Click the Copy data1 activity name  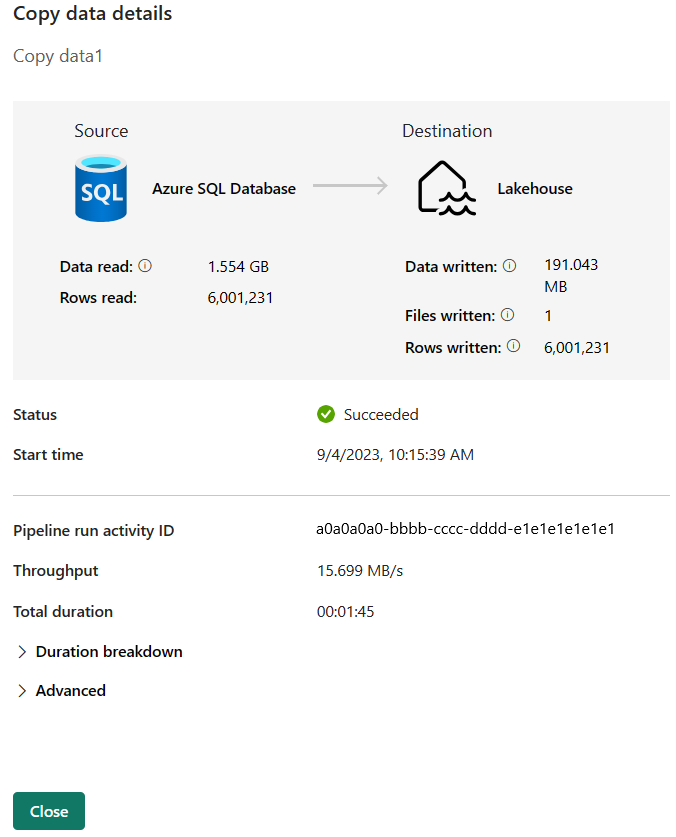(58, 56)
